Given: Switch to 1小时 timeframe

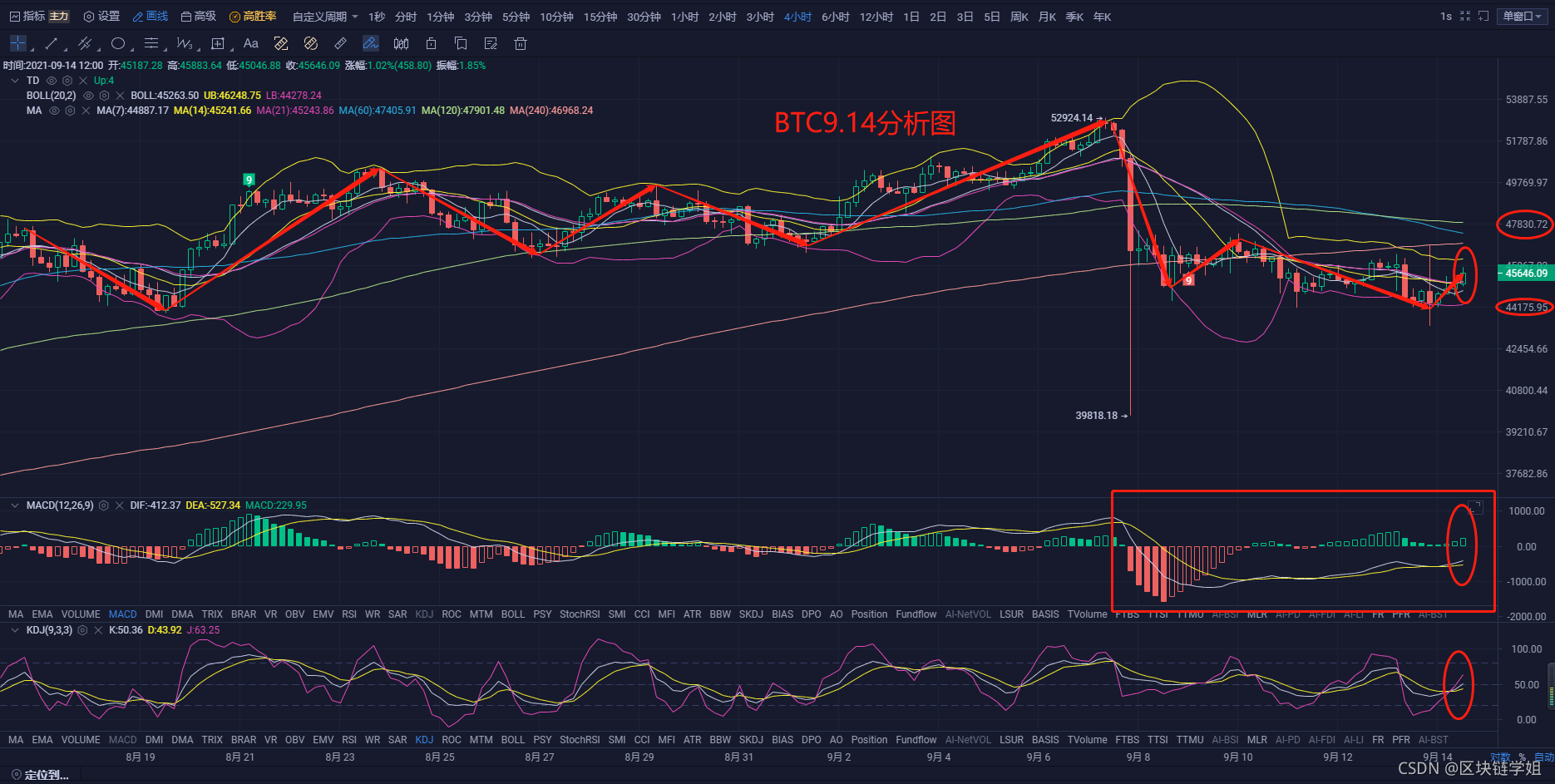Looking at the screenshot, I should pyautogui.click(x=684, y=17).
